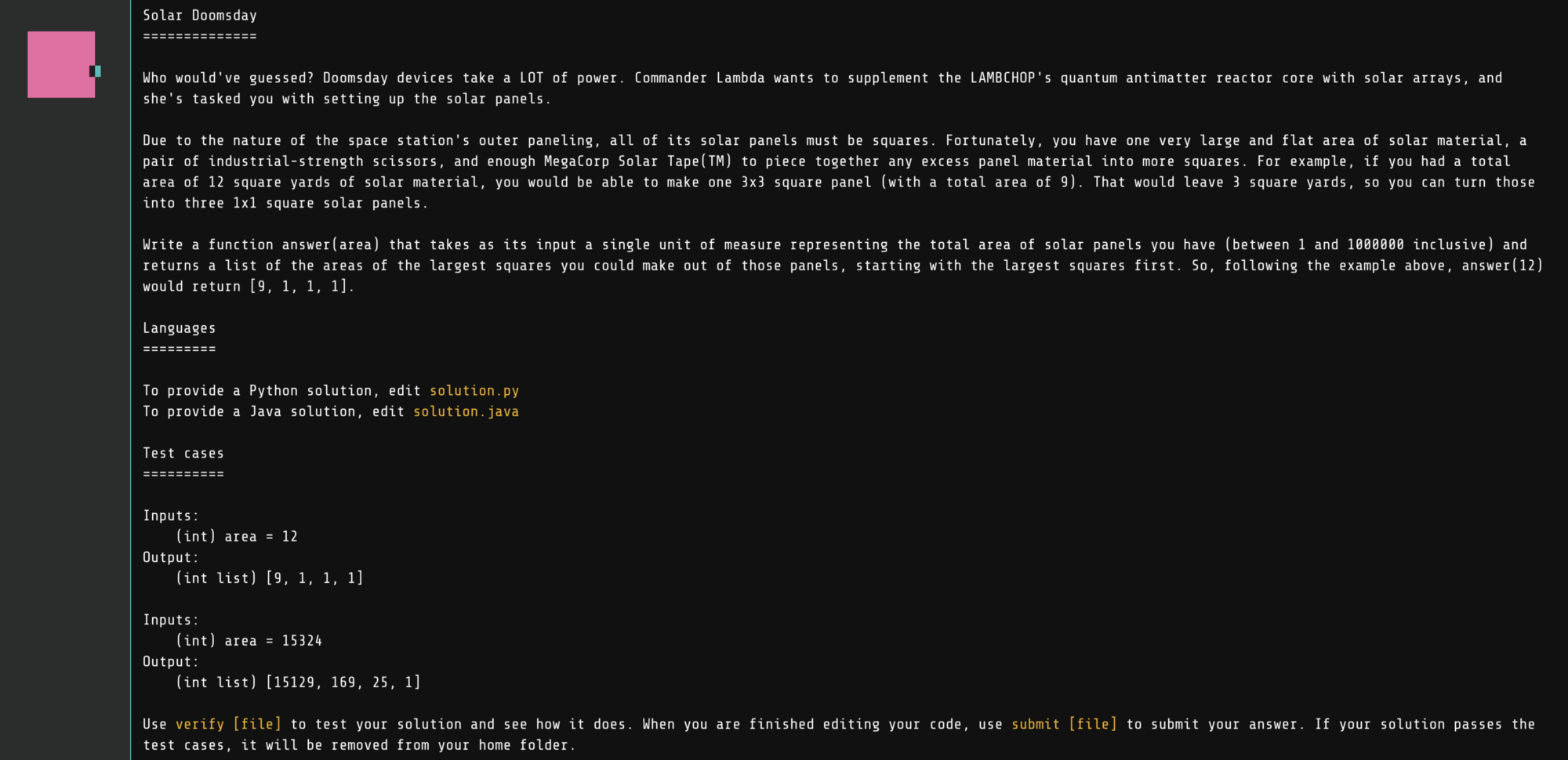Click the pink square avatar in sidebar
Viewport: 1568px width, 760px height.
61,64
